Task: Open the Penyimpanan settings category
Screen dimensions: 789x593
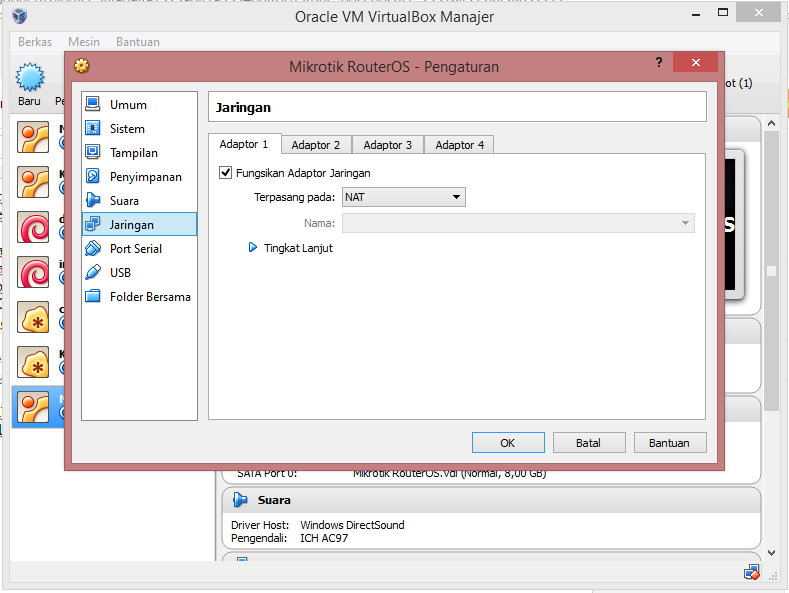Action: coord(139,177)
